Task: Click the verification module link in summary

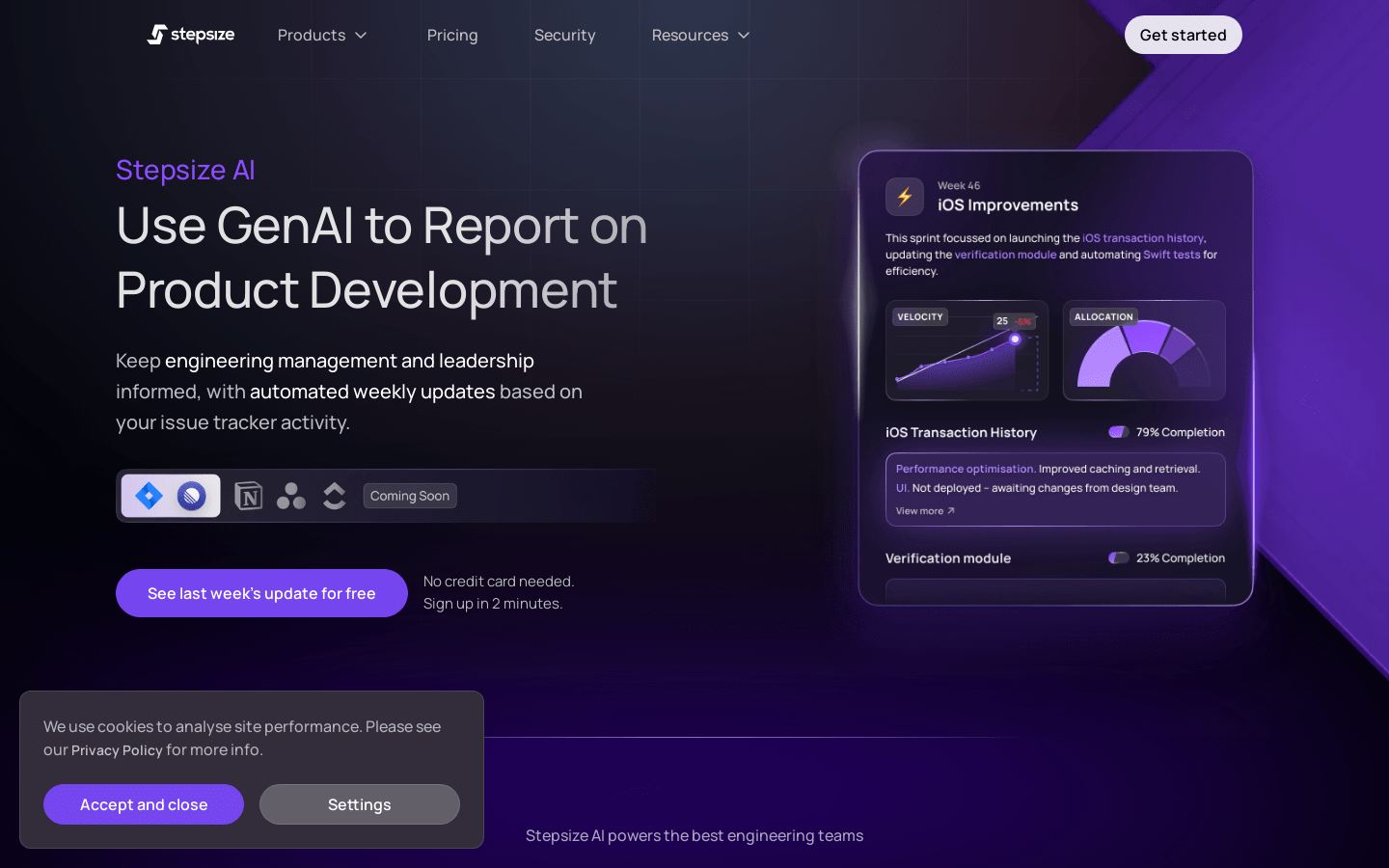Action: [x=1005, y=255]
